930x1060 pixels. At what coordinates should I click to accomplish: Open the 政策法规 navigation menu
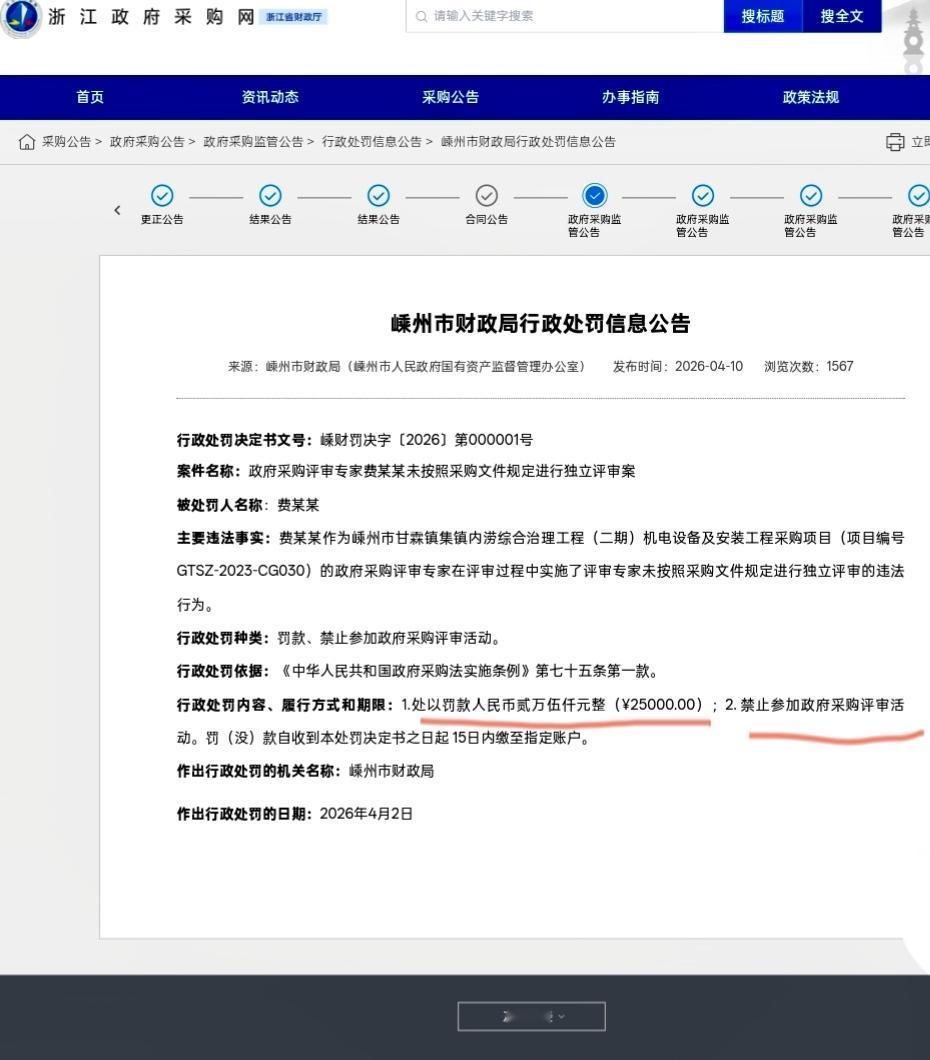[810, 97]
